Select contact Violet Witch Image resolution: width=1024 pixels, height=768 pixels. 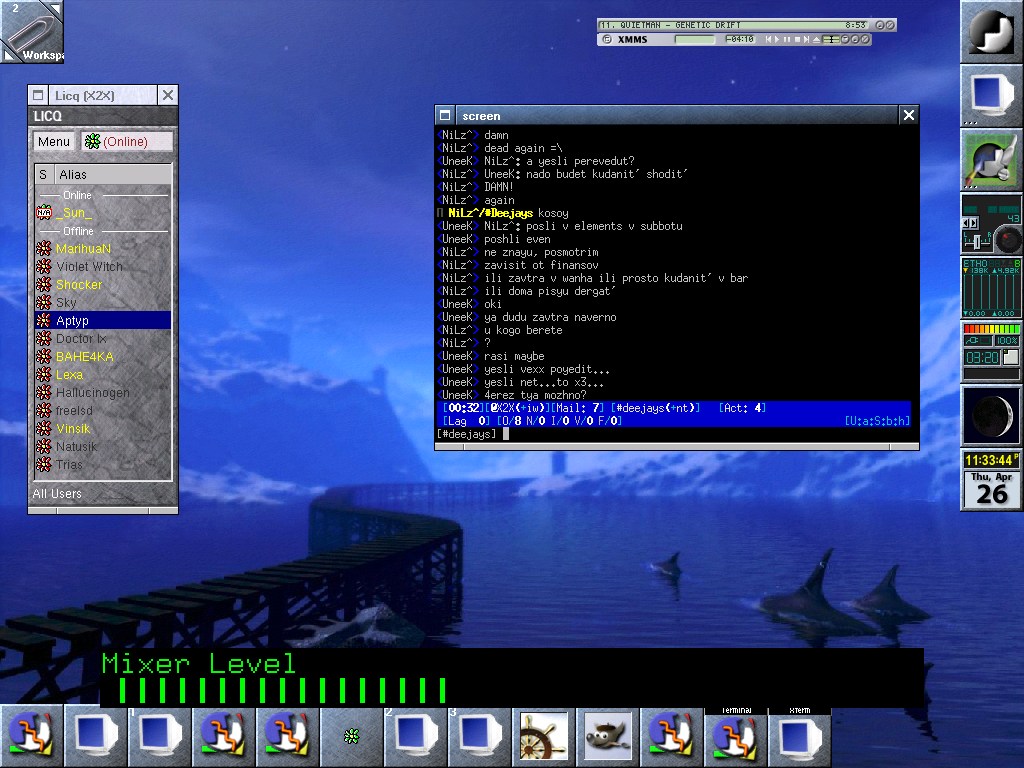[103, 266]
